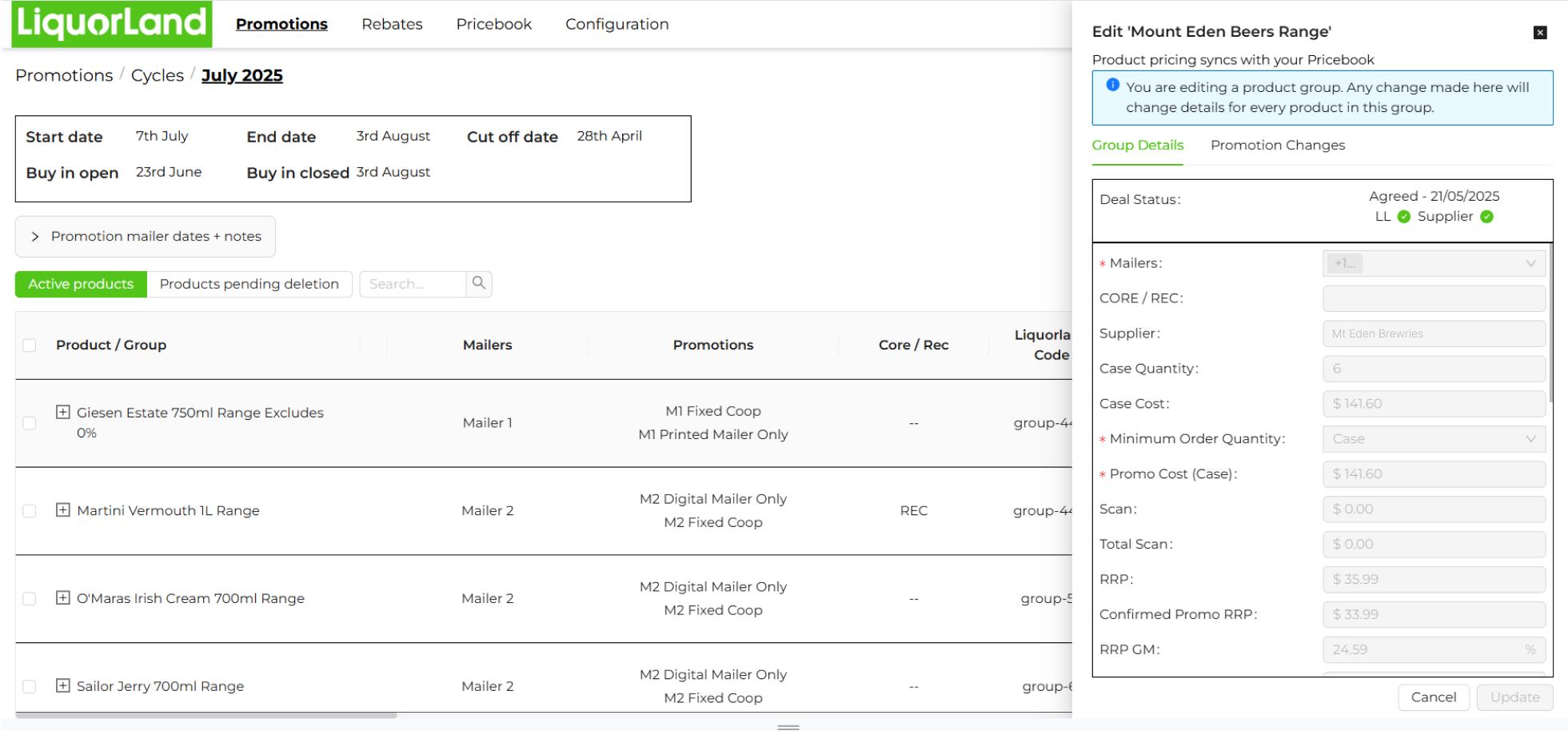This screenshot has height=731, width=1568.
Task: Close the Edit Mount Eden panel
Action: tap(1539, 33)
